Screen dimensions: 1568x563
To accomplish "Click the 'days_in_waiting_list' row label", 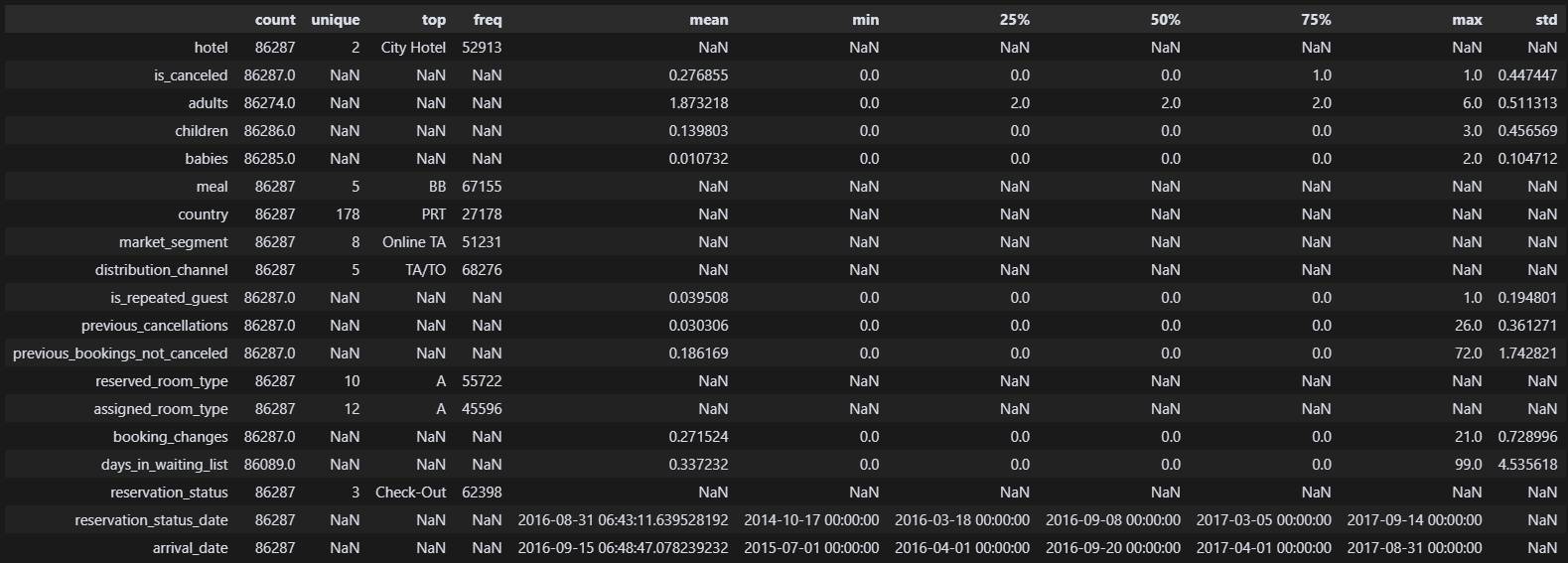I will click(x=164, y=465).
